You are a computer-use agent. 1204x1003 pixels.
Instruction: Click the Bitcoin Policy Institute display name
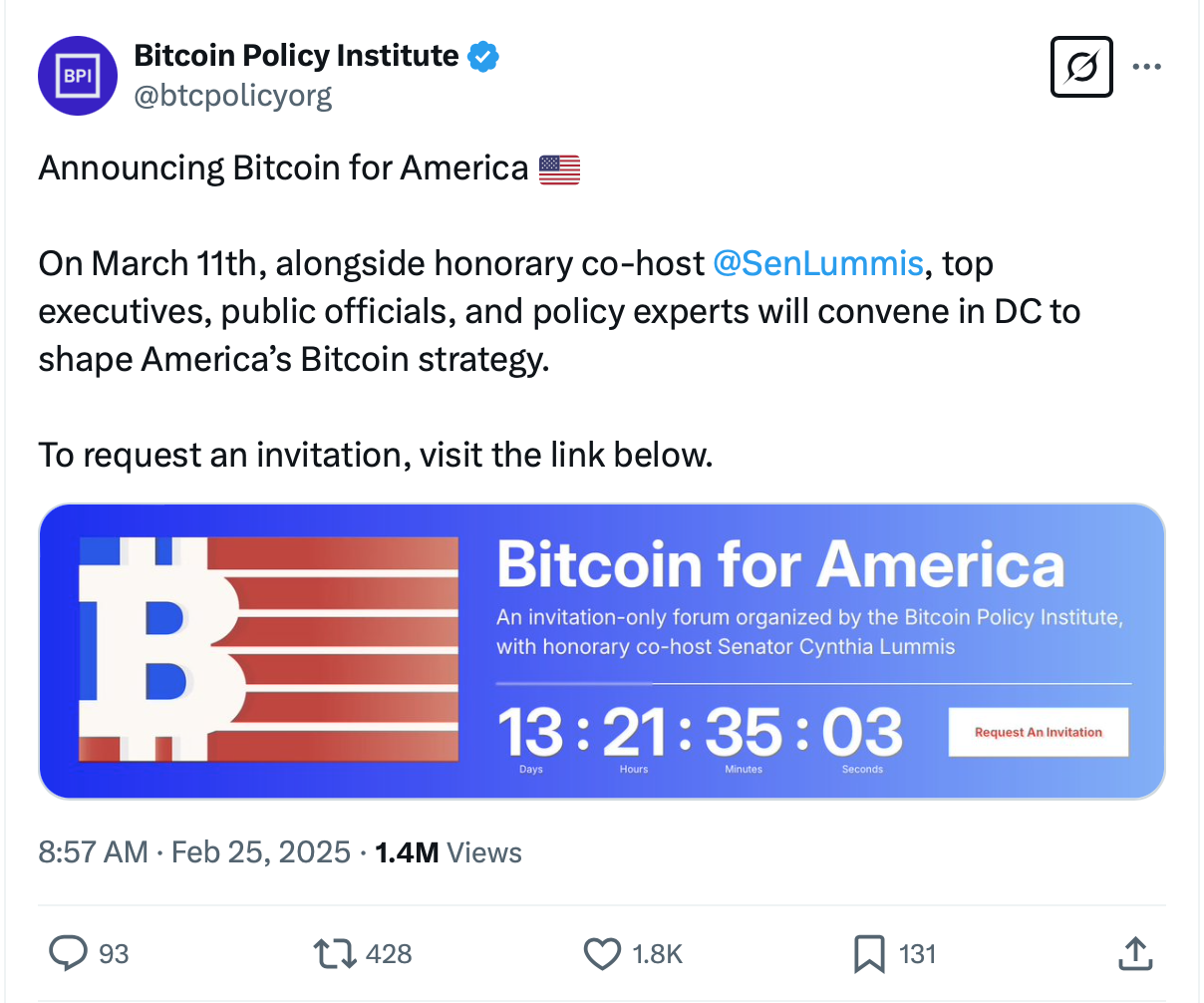click(x=296, y=56)
